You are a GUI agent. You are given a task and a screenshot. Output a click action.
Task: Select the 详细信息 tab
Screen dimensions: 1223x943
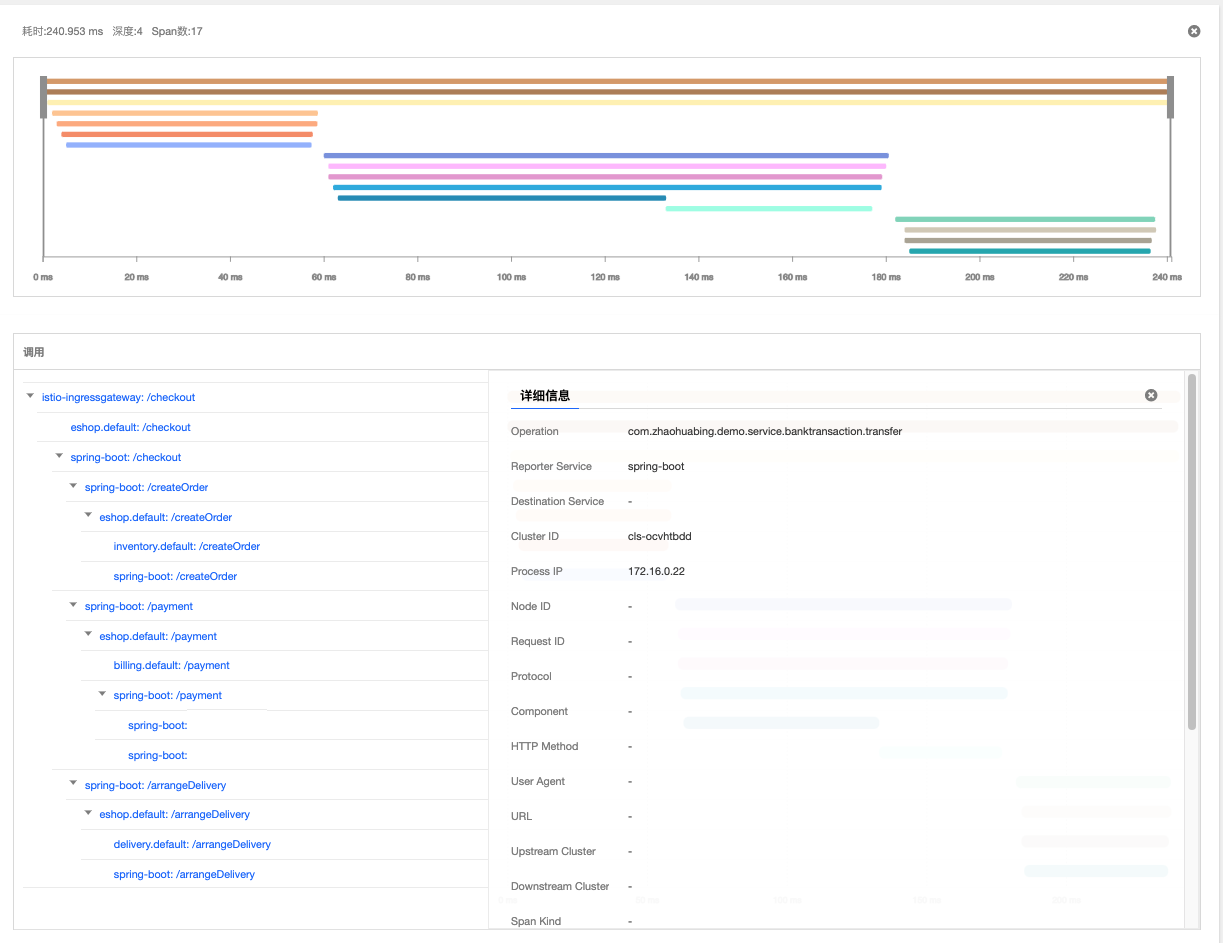(544, 396)
